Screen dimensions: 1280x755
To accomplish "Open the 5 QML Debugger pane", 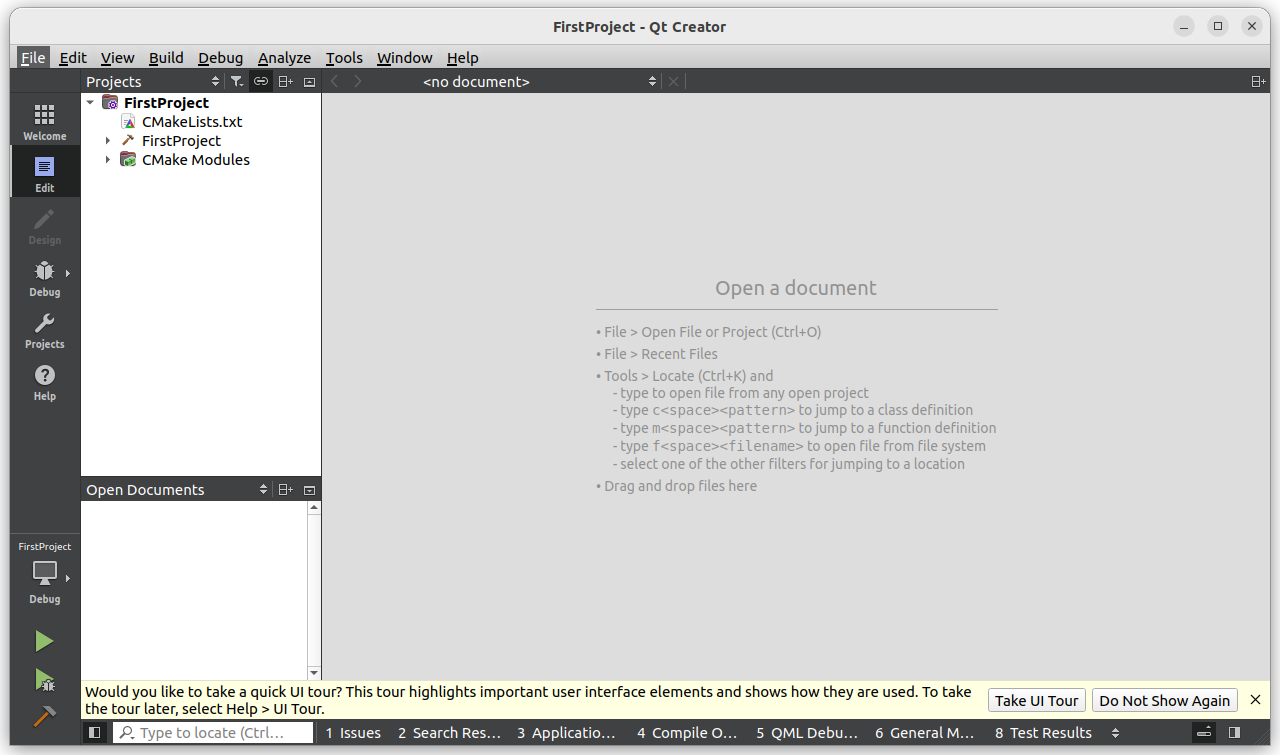I will pyautogui.click(x=806, y=733).
